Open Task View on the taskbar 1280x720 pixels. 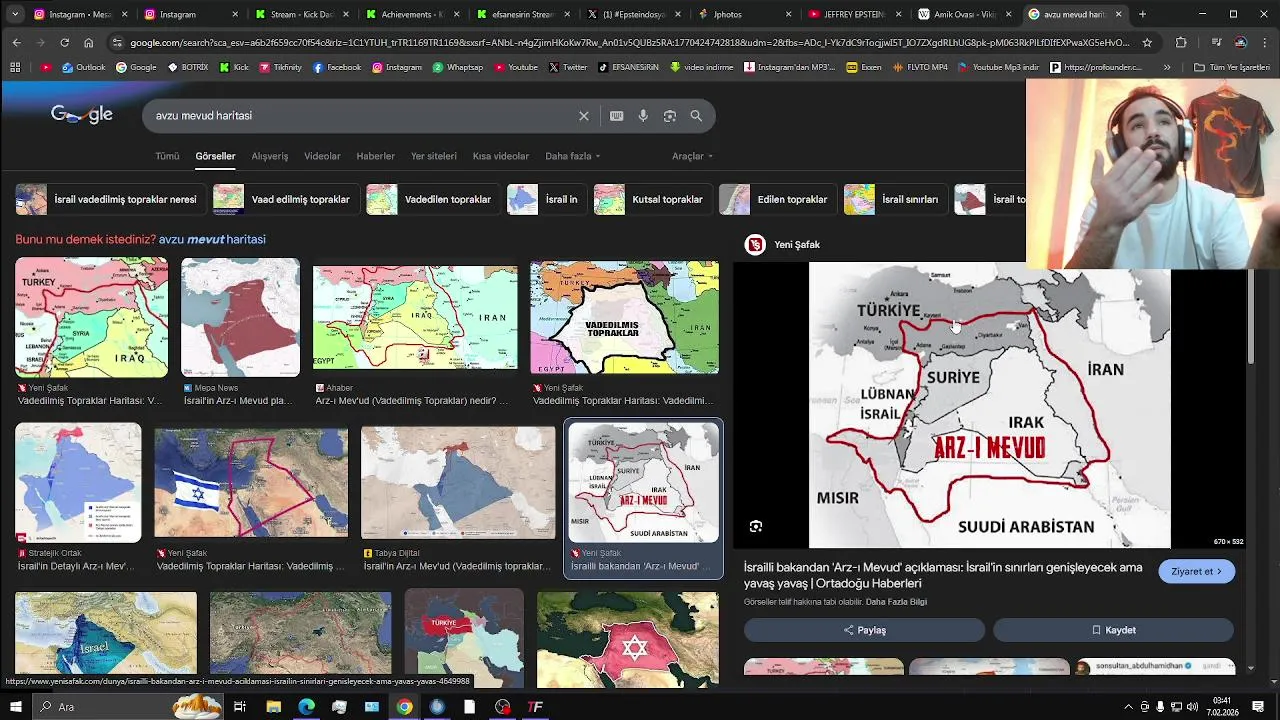pyautogui.click(x=240, y=706)
